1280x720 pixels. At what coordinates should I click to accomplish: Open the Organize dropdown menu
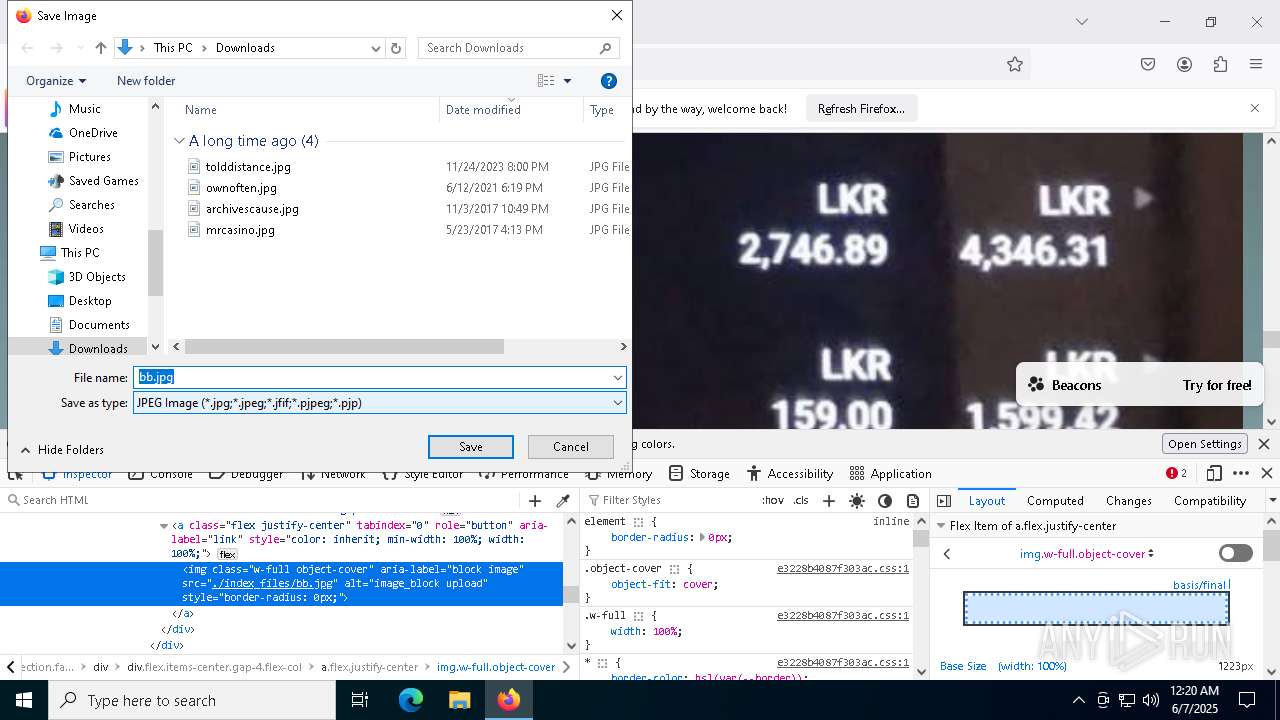56,81
